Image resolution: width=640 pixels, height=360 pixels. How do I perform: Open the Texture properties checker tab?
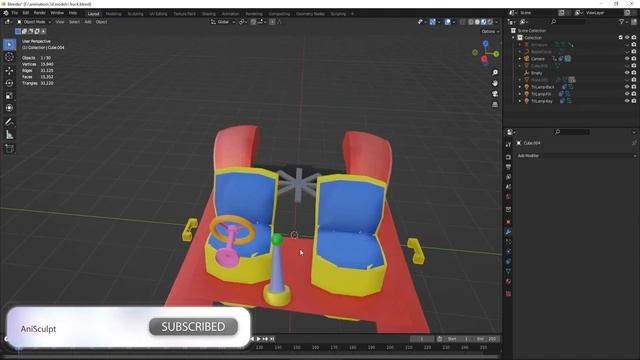(x=508, y=293)
